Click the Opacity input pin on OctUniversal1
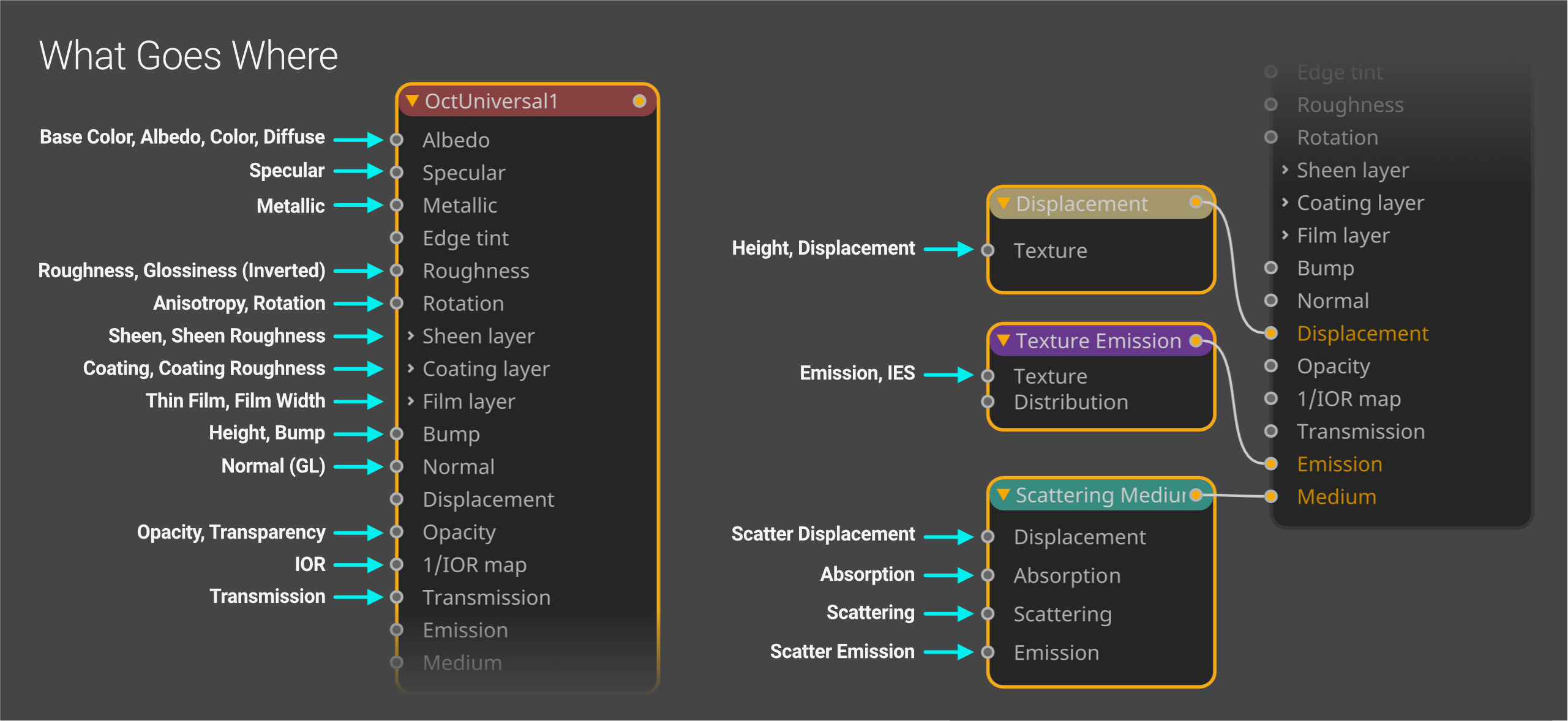Image resolution: width=1568 pixels, height=721 pixels. click(x=397, y=531)
